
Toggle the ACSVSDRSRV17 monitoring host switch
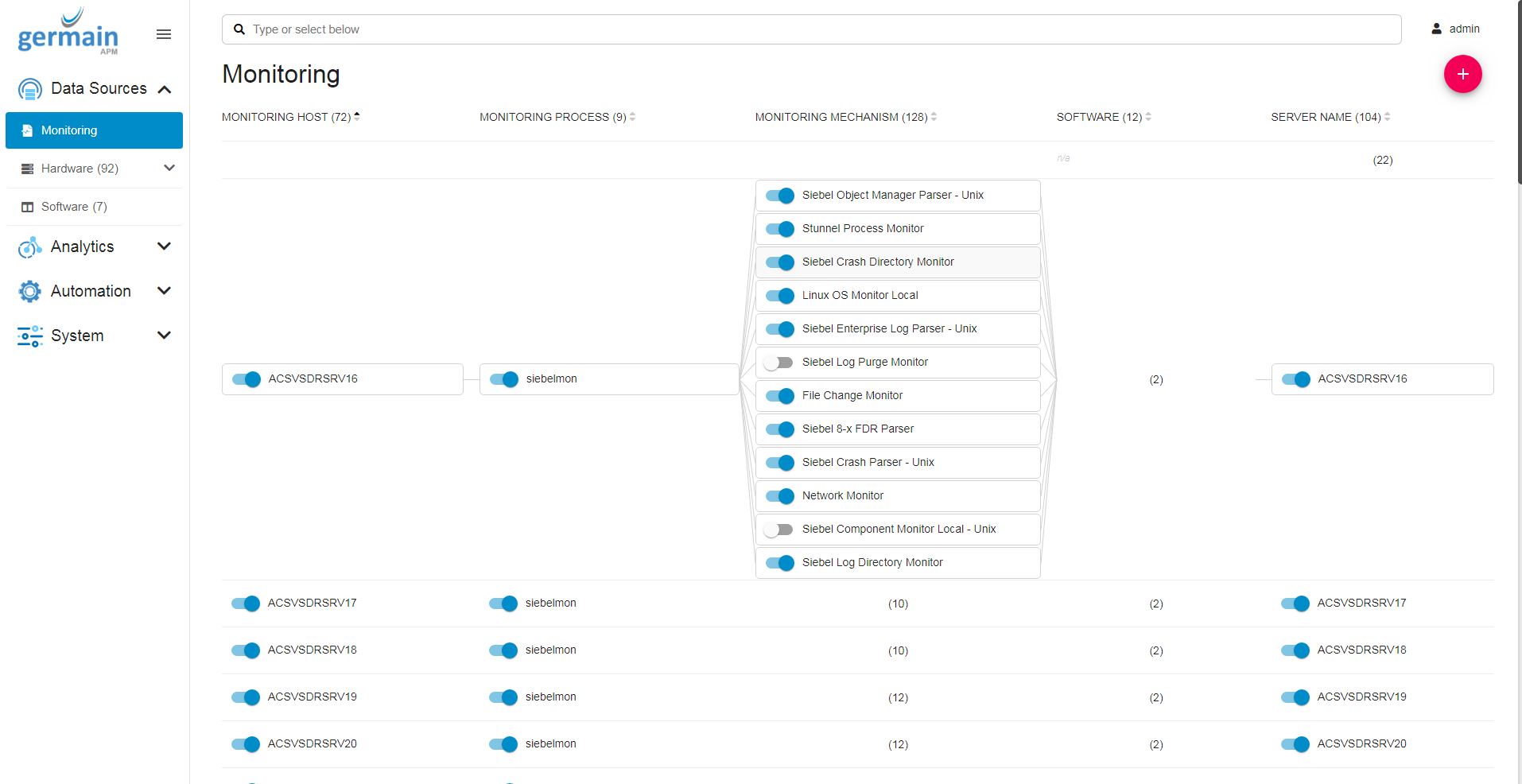(246, 604)
